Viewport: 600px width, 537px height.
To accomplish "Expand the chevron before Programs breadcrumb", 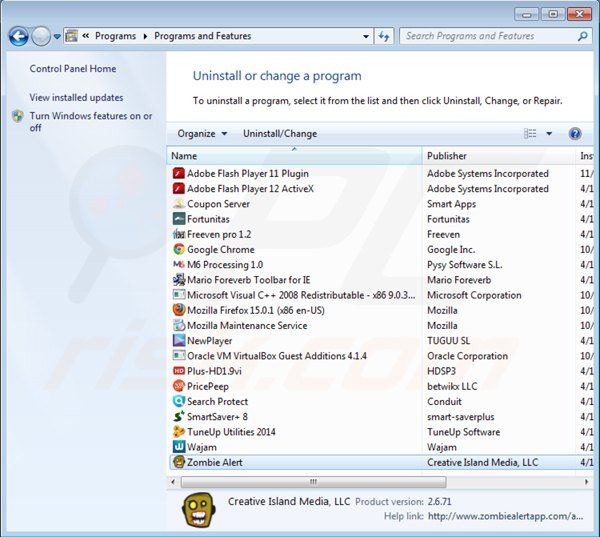I will tap(86, 36).
